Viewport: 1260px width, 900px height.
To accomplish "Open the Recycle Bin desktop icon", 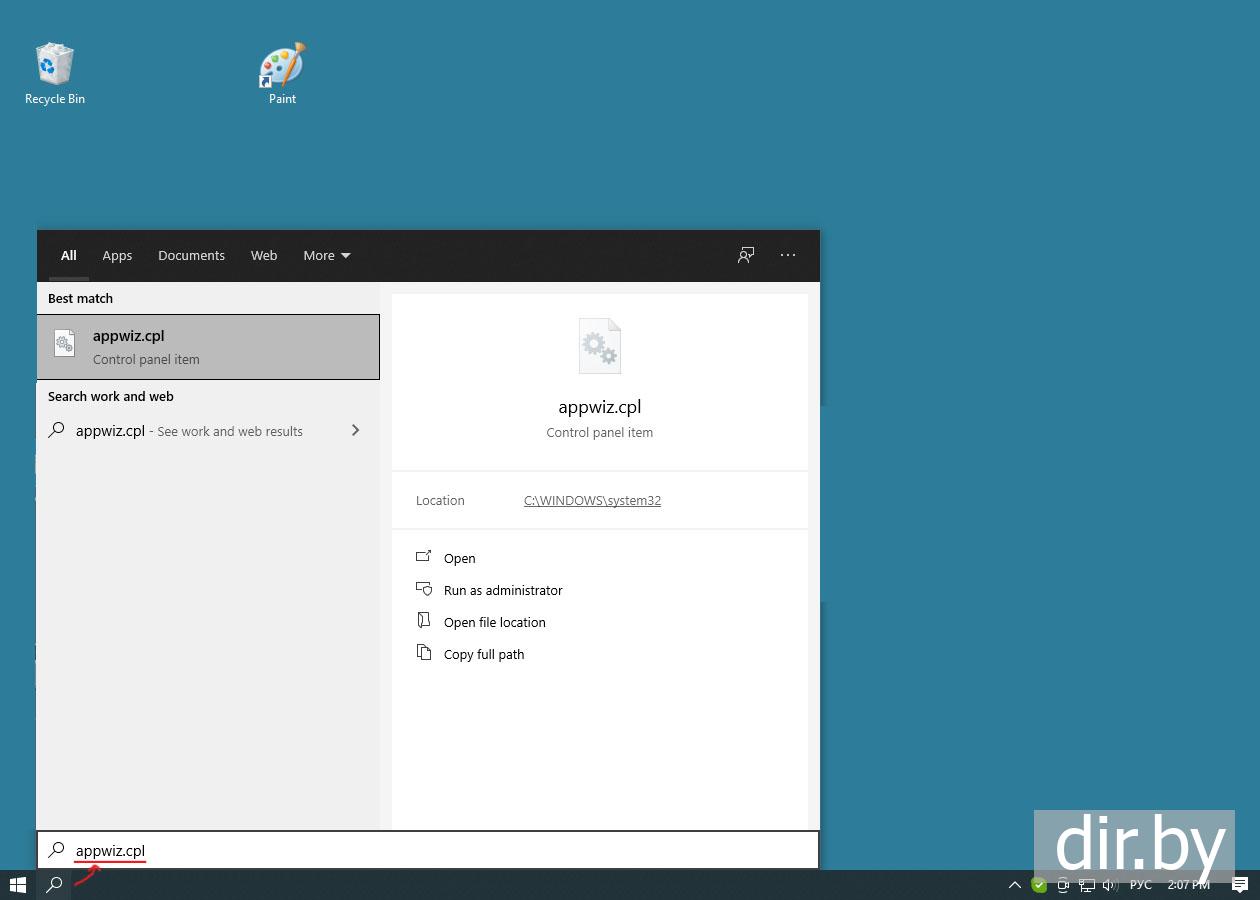I will 54,73.
